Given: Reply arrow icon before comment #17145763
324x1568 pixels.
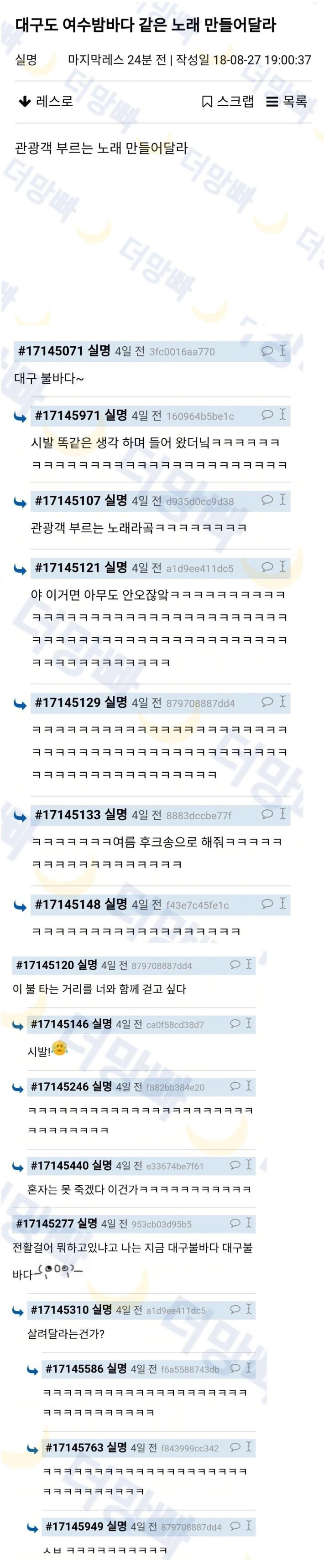Looking at the screenshot, I should point(32,1450).
